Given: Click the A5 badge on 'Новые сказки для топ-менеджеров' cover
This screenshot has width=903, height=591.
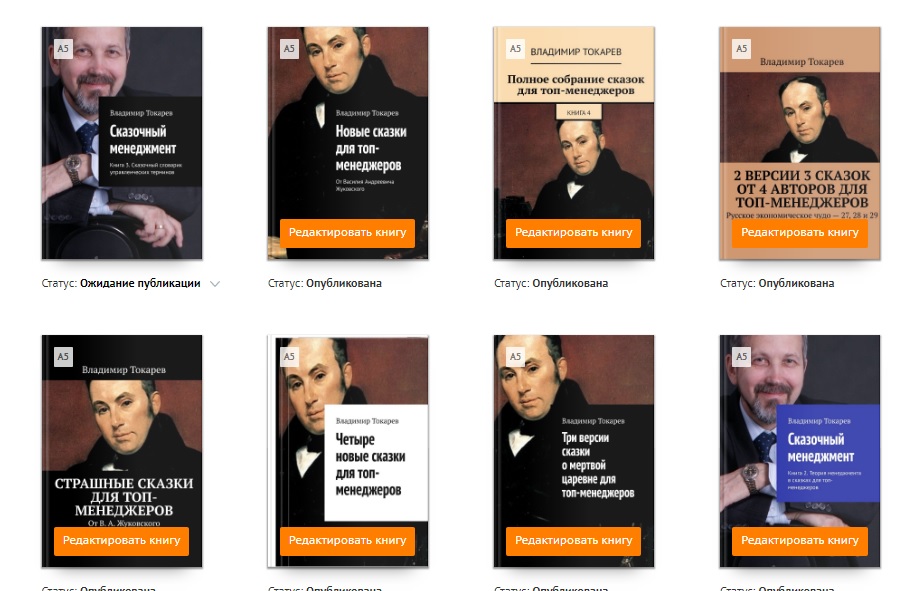Looking at the screenshot, I should [x=289, y=49].
